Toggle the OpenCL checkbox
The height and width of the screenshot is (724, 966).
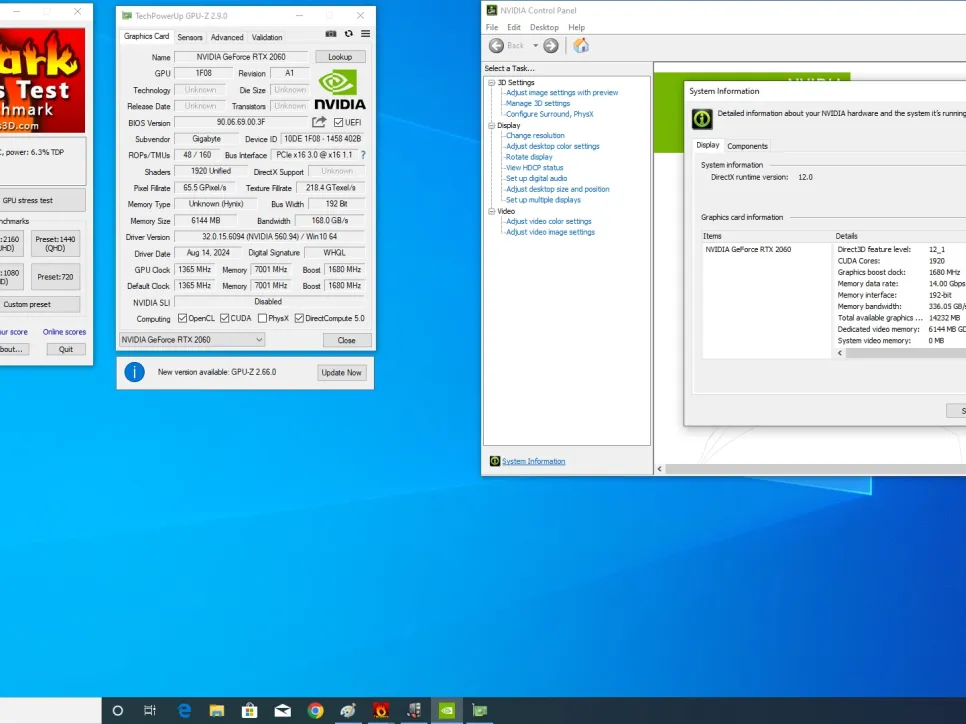[x=182, y=318]
